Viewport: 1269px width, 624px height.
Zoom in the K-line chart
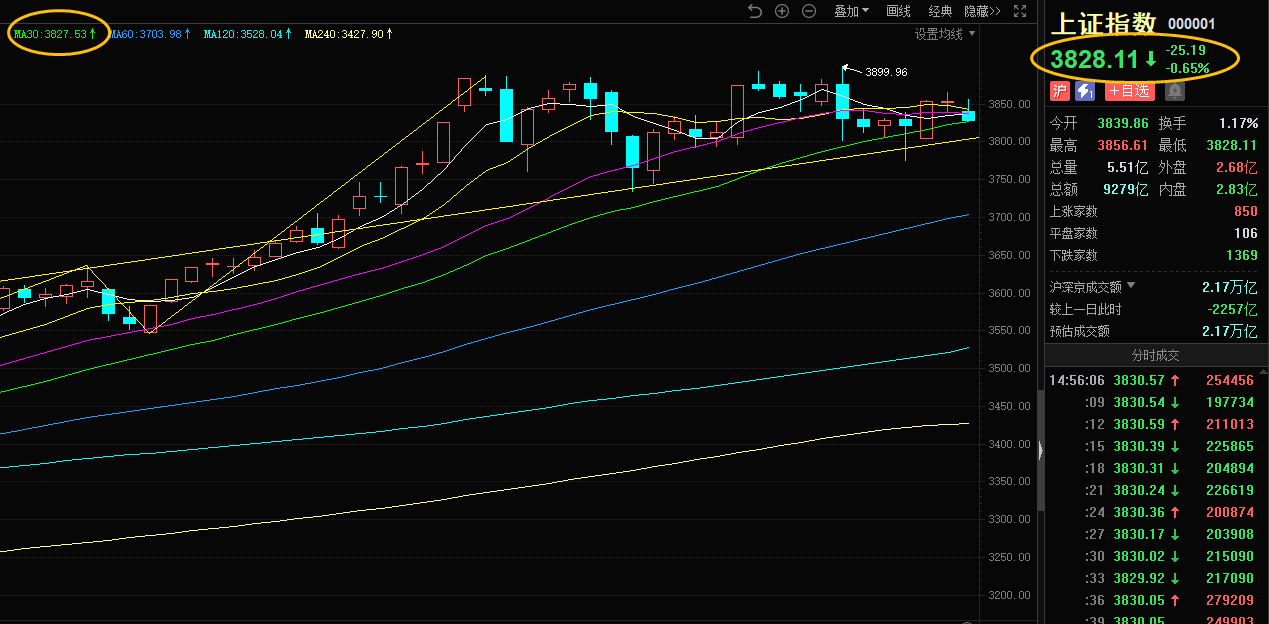782,11
